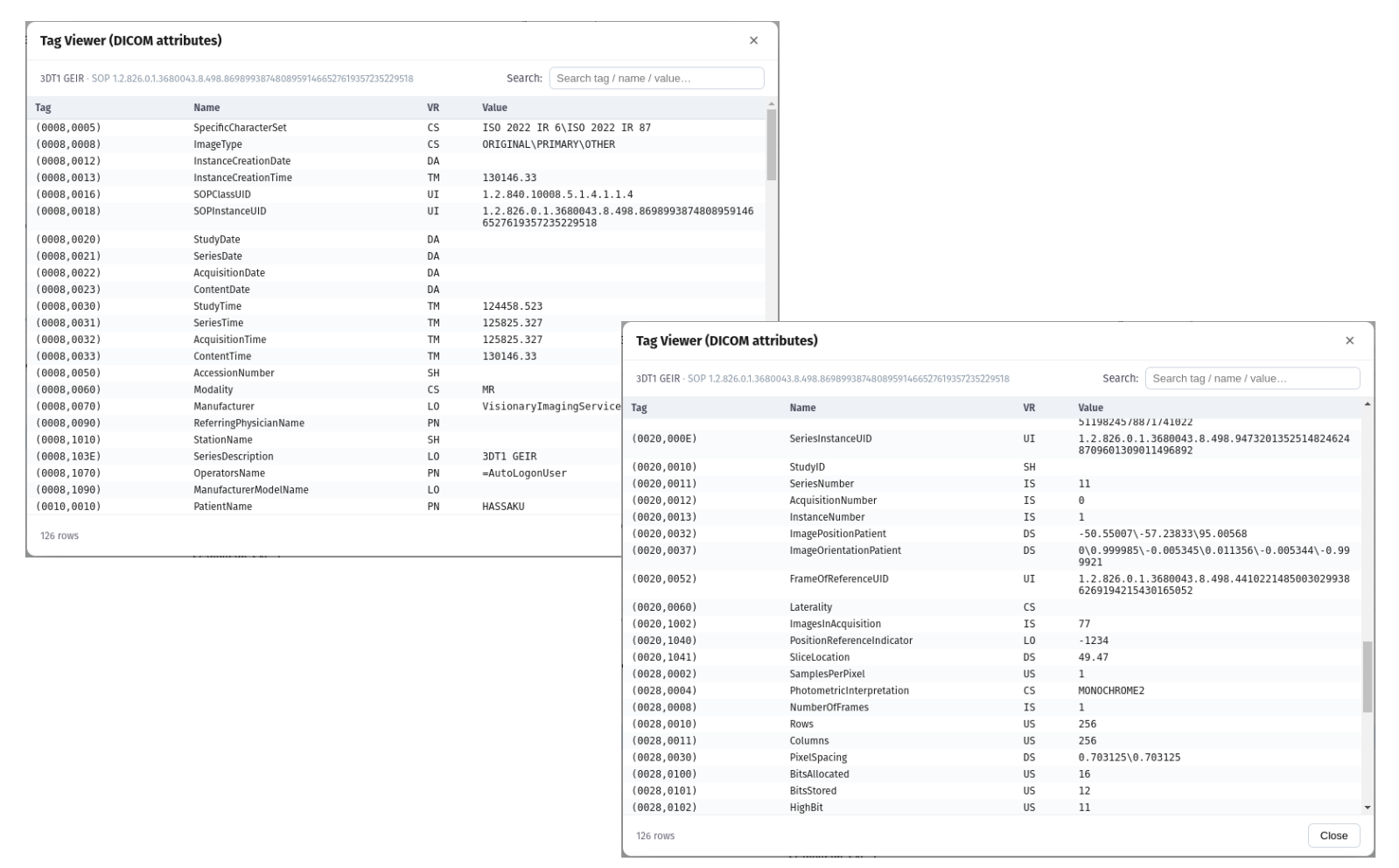Click the value '-50.55007\-57.23833\95.00568'
The height and width of the screenshot is (868, 1399).
1163,534
